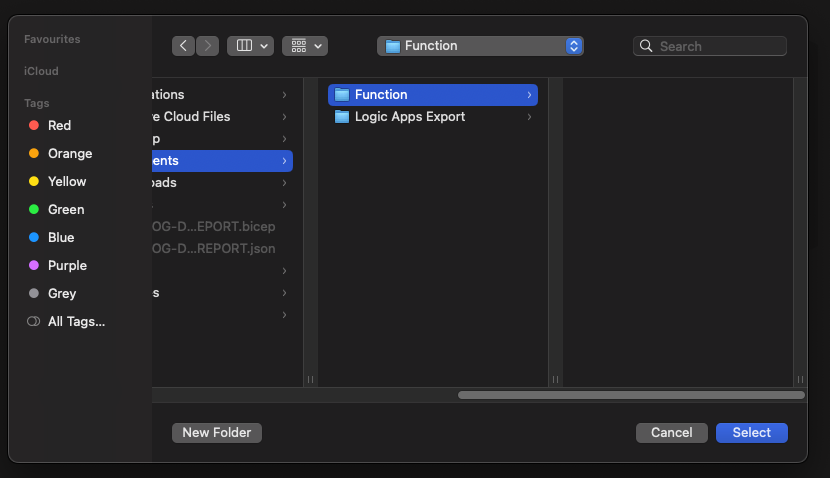Select the Blue tag
Screen dimensions: 830x478
tap(61, 237)
